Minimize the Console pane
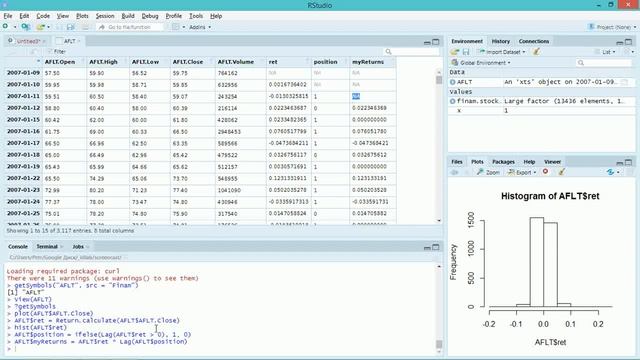Viewport: 640px width, 360px height. 427,247
